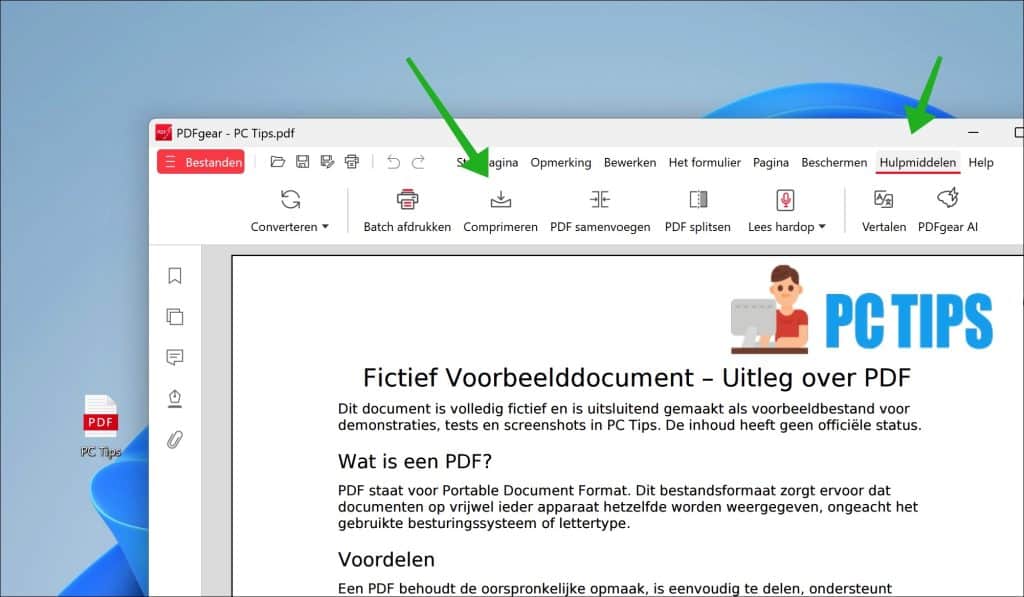Select the Hulpmiddelen tab
The width and height of the screenshot is (1024, 597).
(918, 162)
